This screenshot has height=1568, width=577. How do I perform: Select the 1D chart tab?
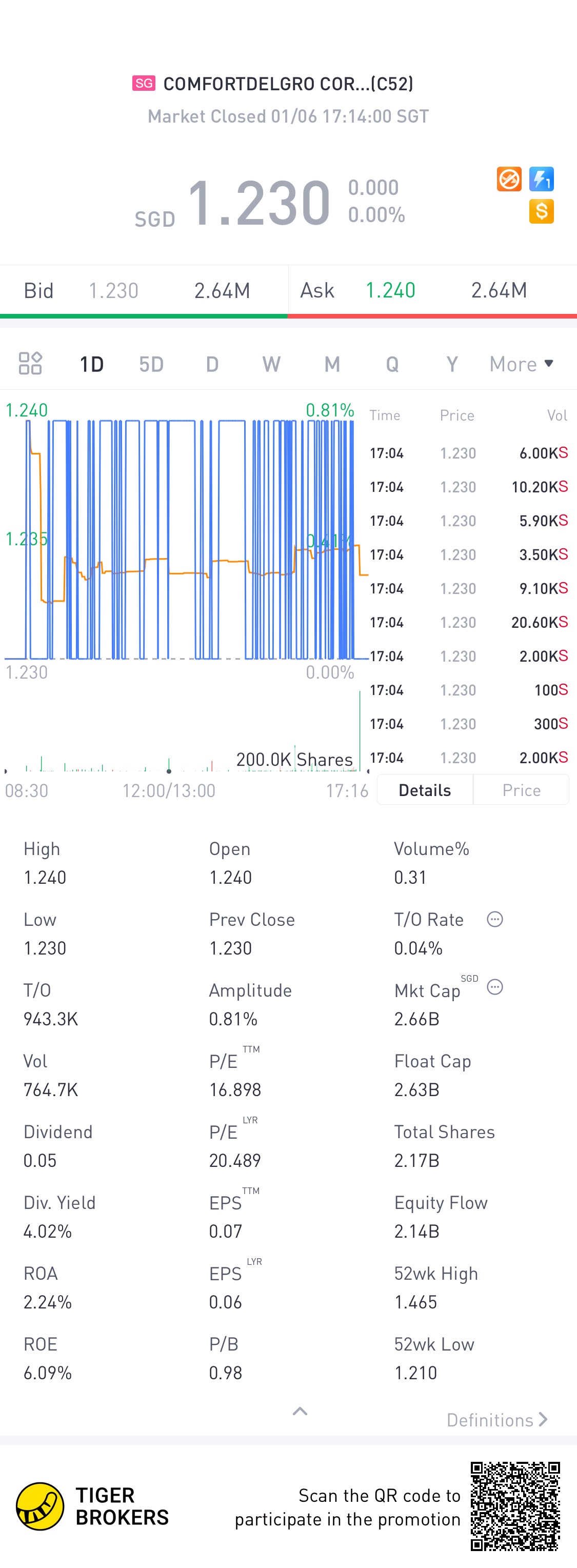[x=91, y=364]
